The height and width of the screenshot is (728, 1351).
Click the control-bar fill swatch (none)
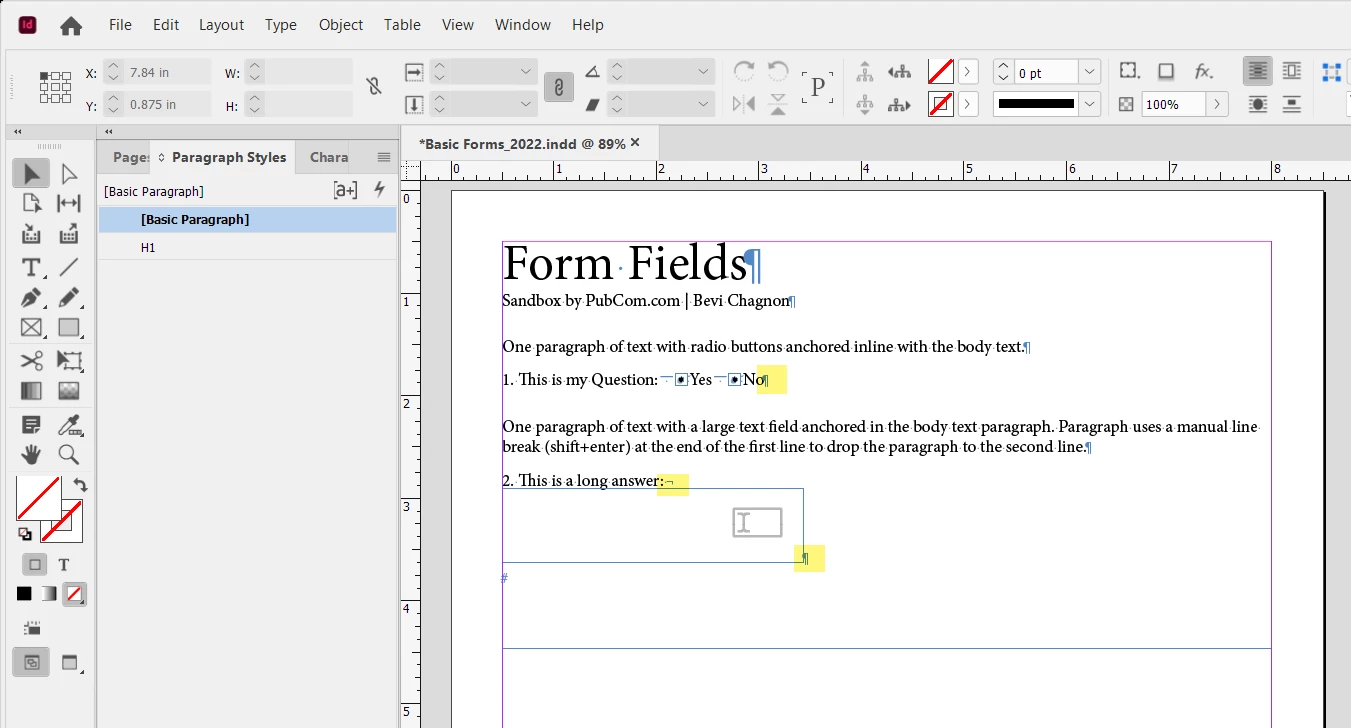click(x=940, y=72)
